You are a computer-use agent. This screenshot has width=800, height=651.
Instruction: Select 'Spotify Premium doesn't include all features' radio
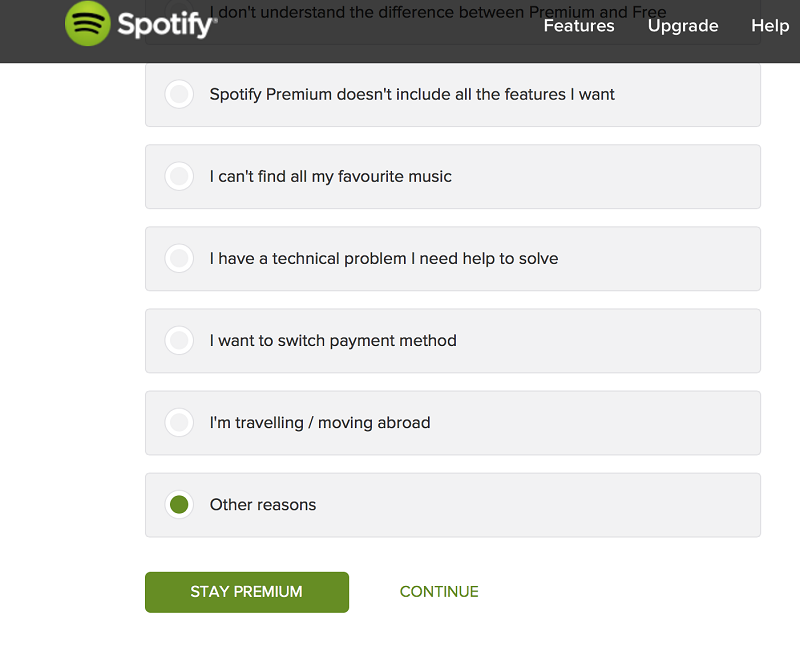pyautogui.click(x=179, y=94)
